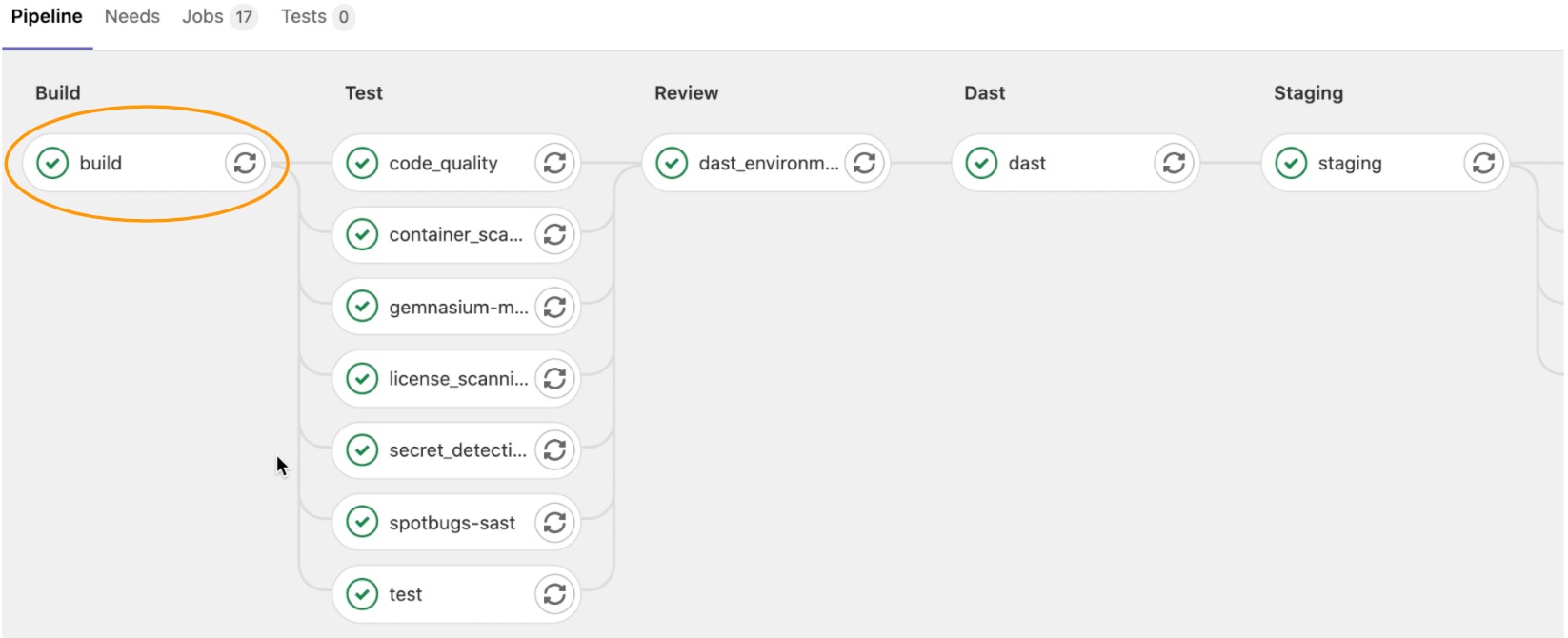This screenshot has height=638, width=1568.
Task: Retry the build job
Action: [245, 163]
